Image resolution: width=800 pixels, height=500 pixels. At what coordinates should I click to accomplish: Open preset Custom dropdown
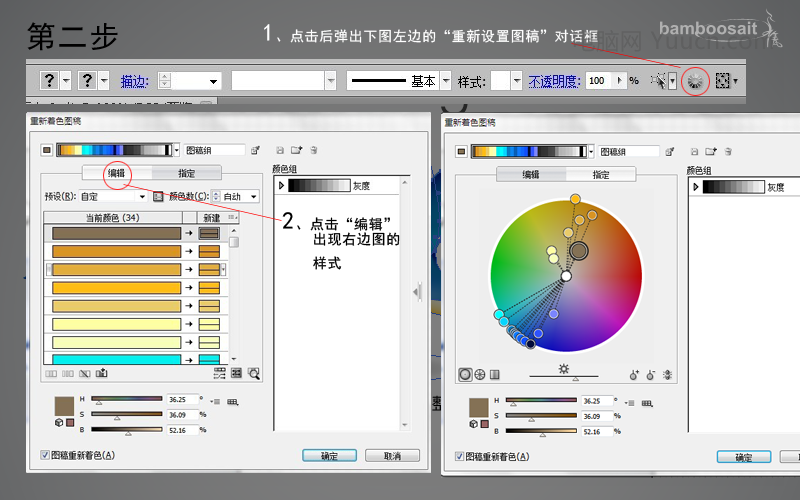[x=142, y=196]
